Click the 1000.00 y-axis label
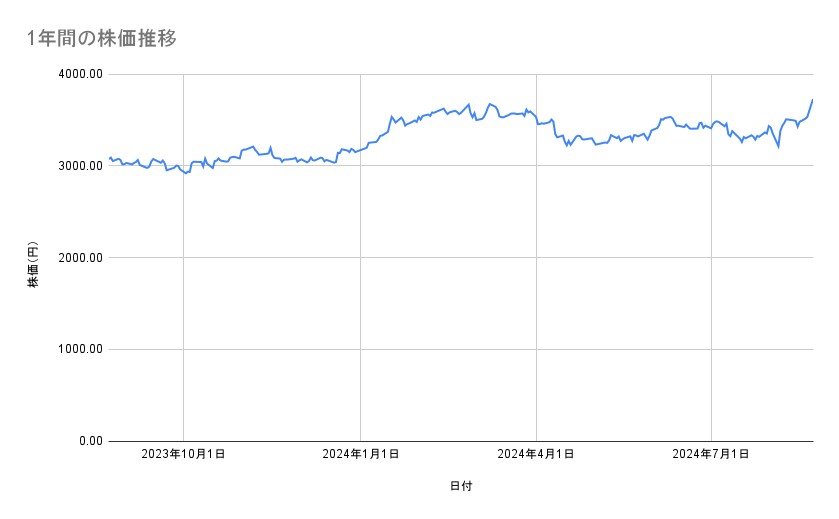839x519 pixels. pos(78,349)
